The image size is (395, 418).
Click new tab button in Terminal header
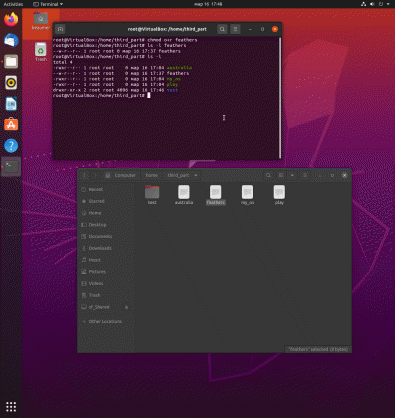click(x=60, y=29)
